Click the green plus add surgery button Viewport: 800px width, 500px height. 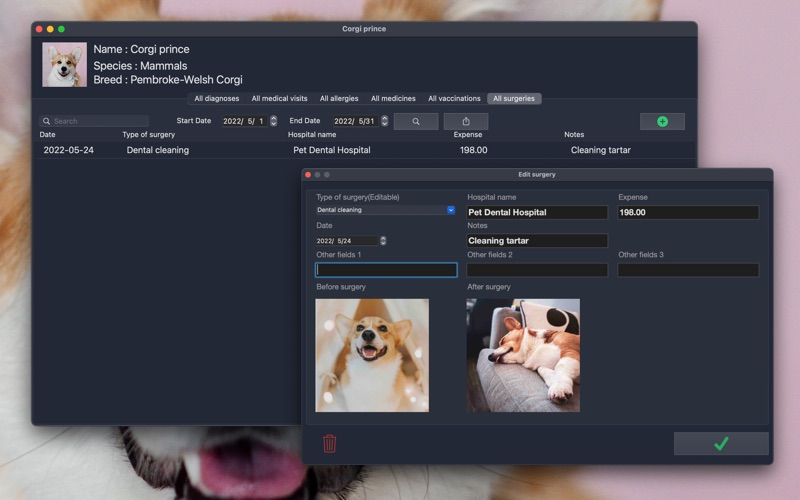[x=662, y=121]
